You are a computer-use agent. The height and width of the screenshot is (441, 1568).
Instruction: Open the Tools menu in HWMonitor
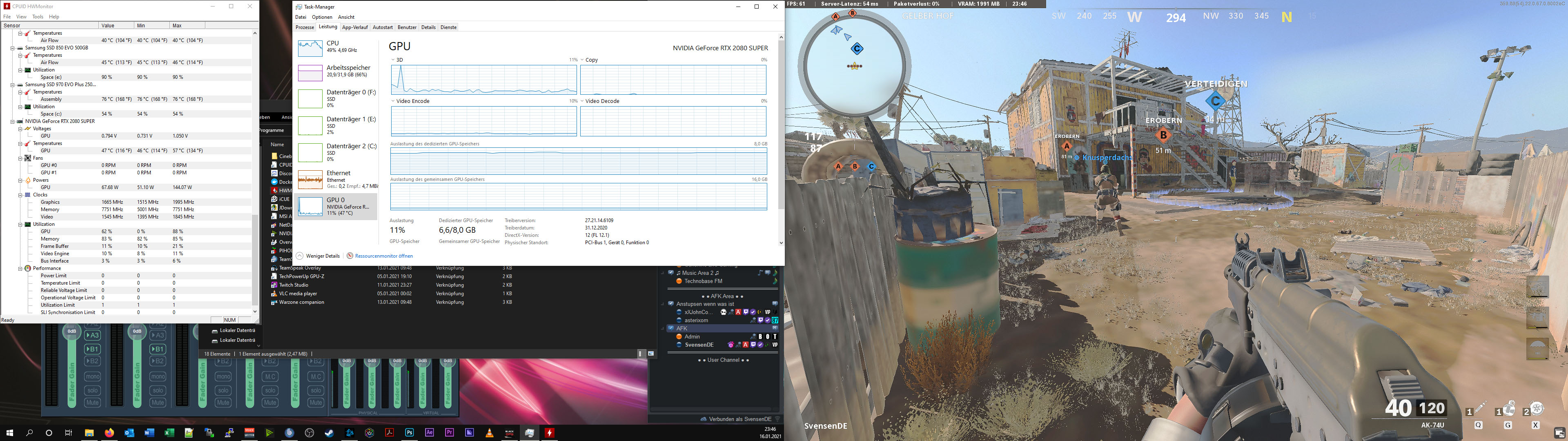tap(38, 16)
